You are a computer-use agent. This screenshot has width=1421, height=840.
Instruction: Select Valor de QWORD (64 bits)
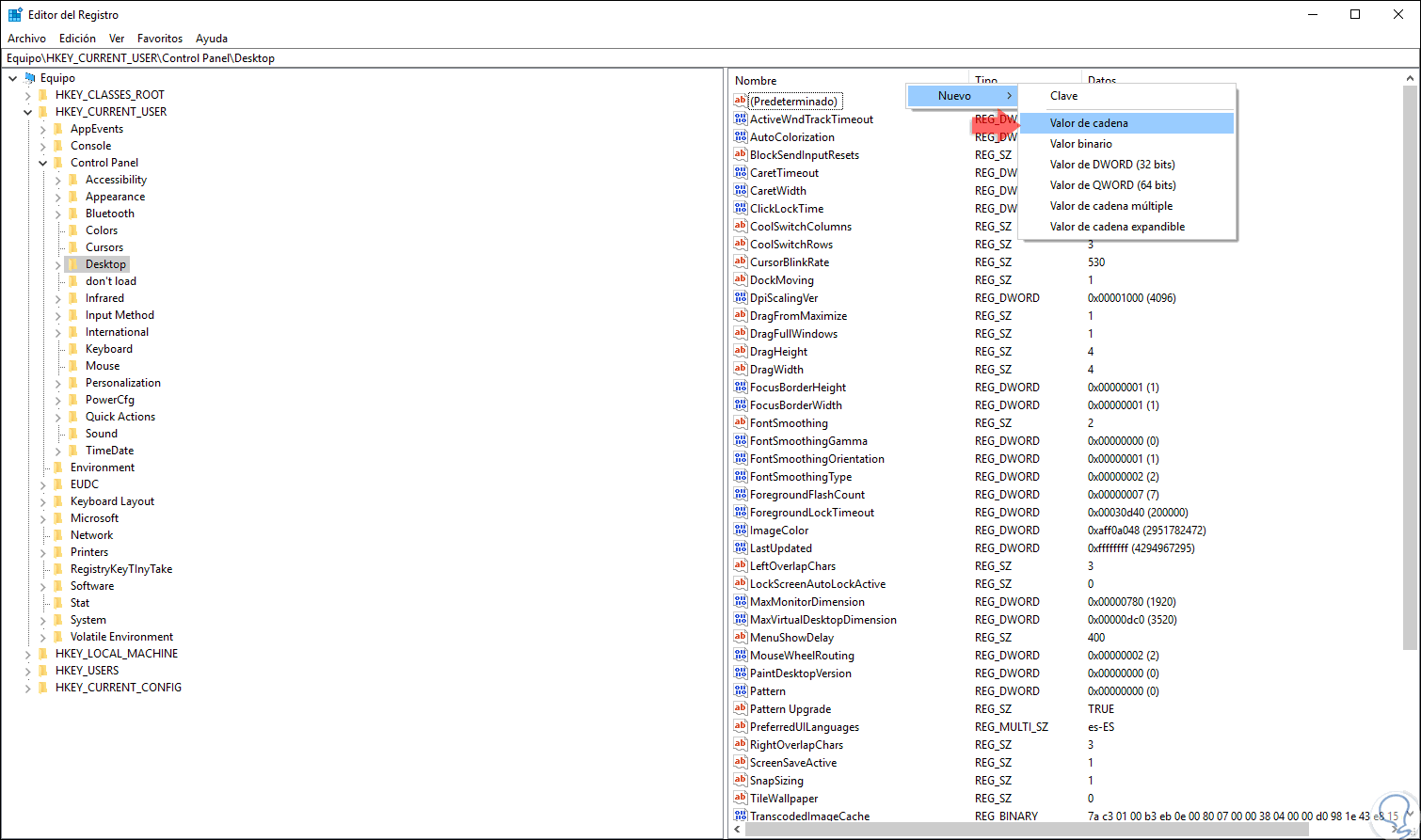click(1126, 185)
